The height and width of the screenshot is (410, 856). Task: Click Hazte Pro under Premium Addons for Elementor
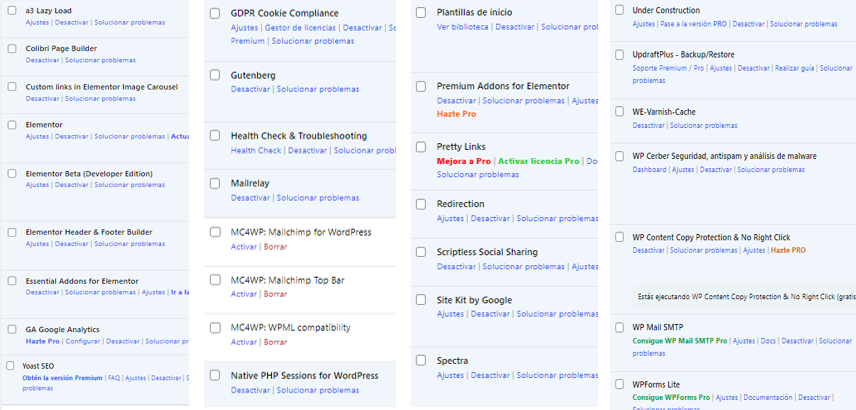(x=456, y=114)
